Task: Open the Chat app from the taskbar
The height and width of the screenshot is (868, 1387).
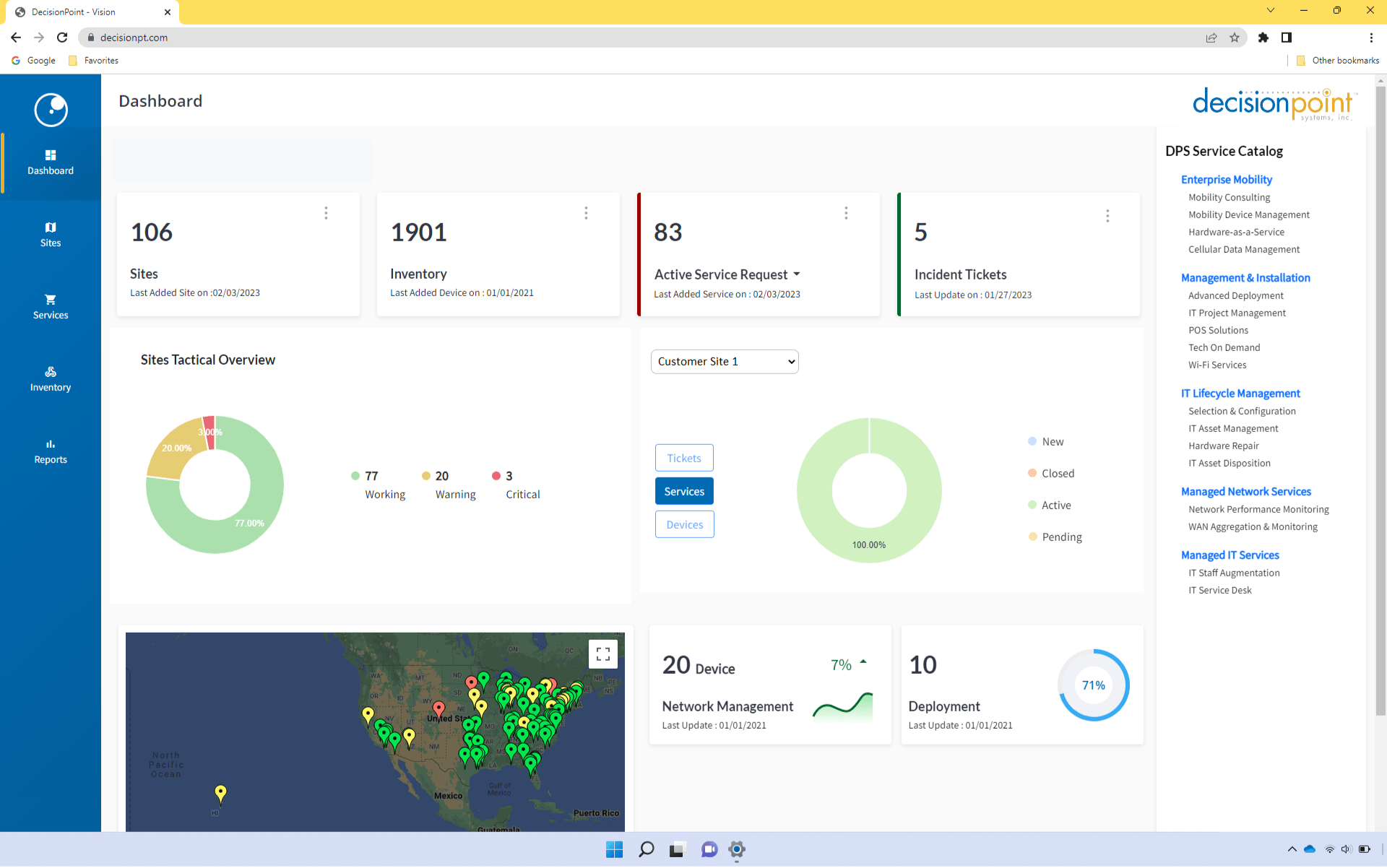Action: [x=709, y=850]
